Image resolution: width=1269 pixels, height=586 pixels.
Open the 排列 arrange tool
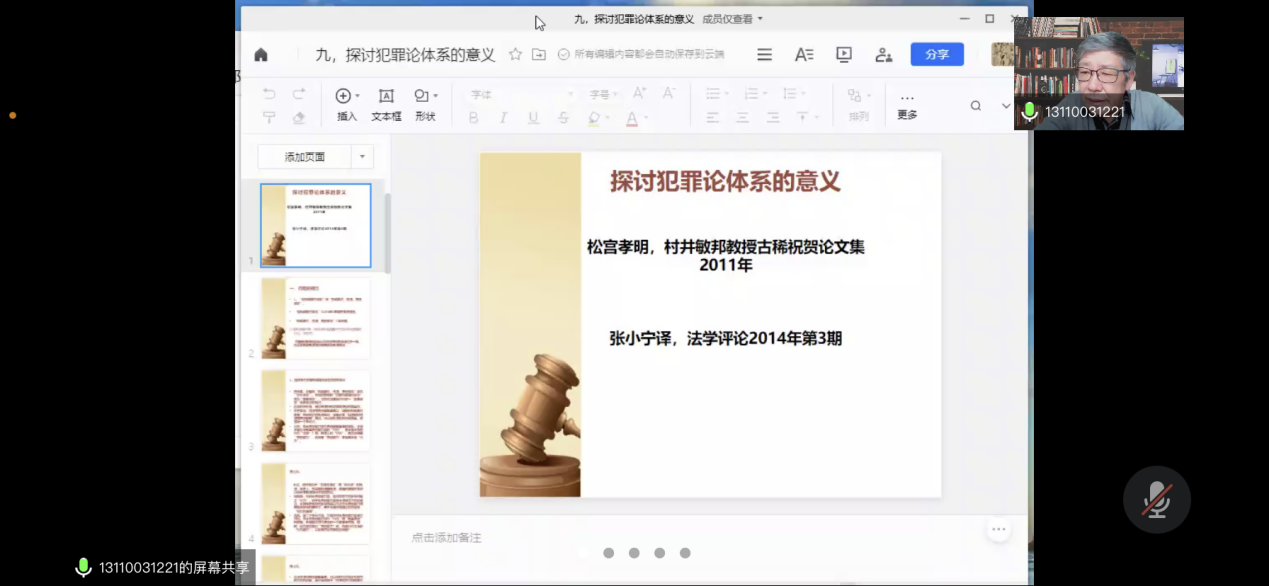coord(856,103)
